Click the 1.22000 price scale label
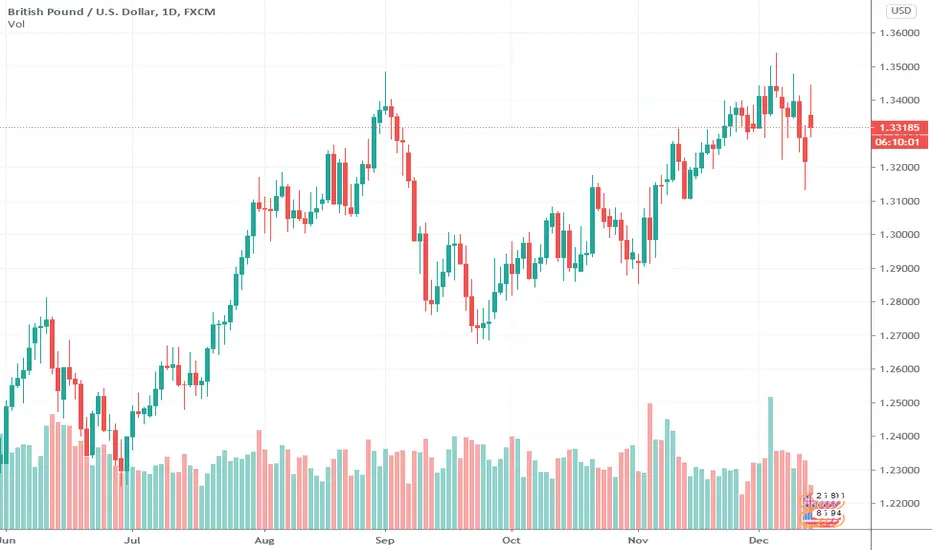This screenshot has width=932, height=550. [x=899, y=504]
